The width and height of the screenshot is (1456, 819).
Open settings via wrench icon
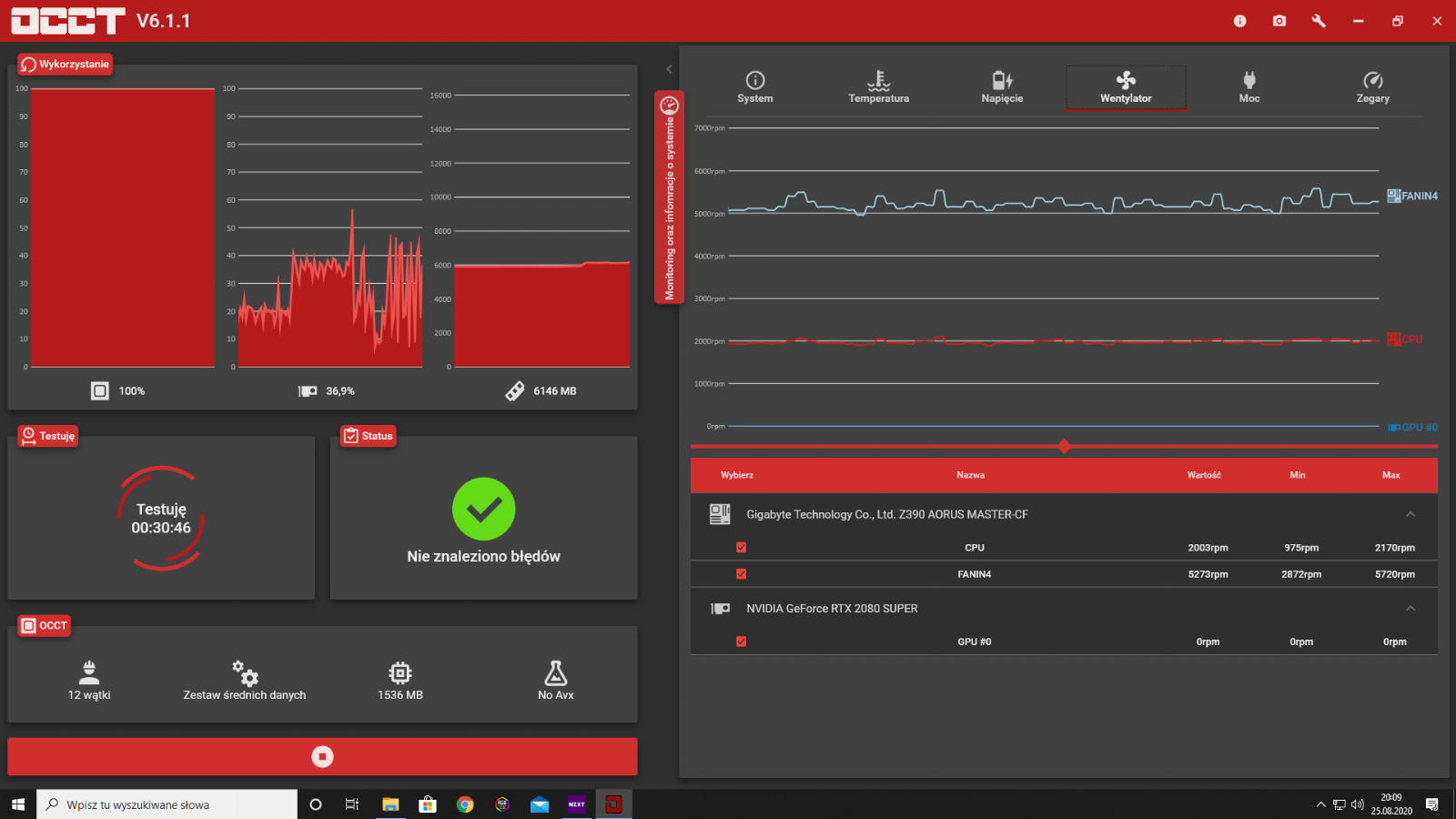[1319, 21]
